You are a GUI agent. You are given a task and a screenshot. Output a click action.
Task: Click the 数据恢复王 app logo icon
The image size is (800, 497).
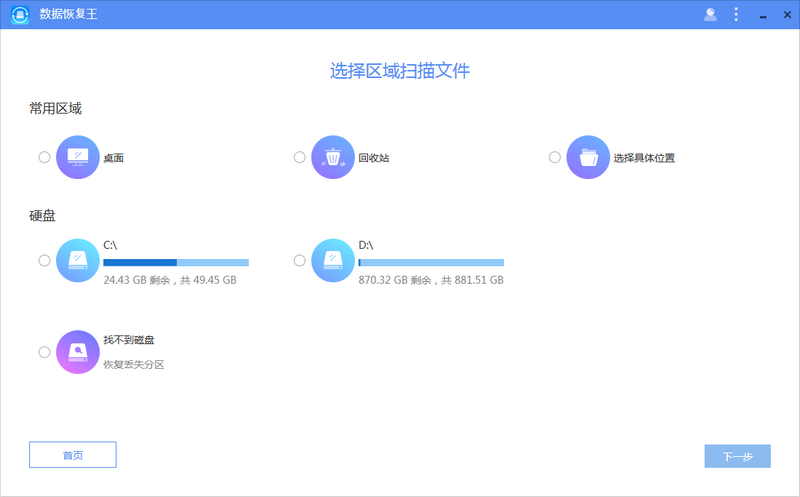(20, 14)
